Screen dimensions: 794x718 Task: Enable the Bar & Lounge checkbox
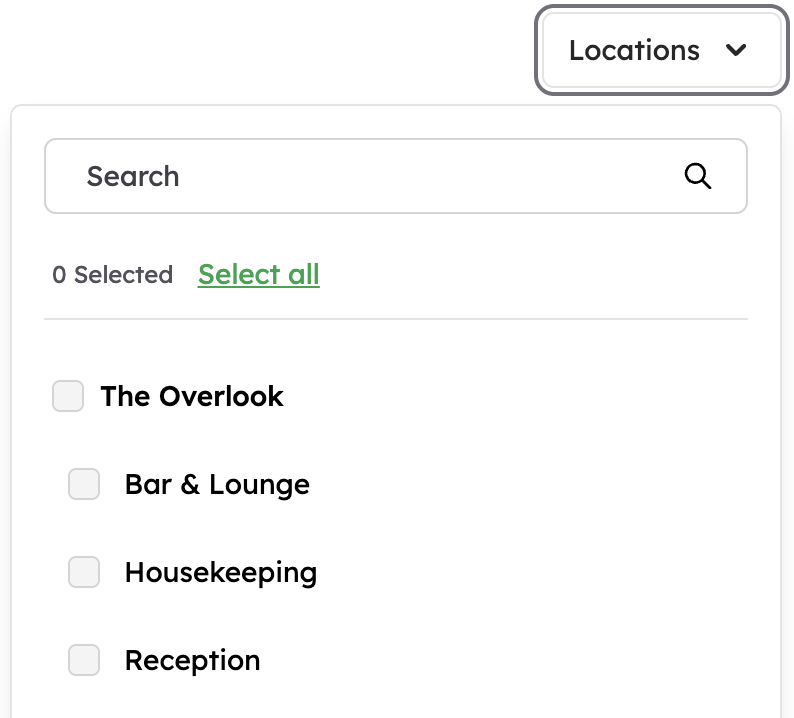(x=84, y=484)
